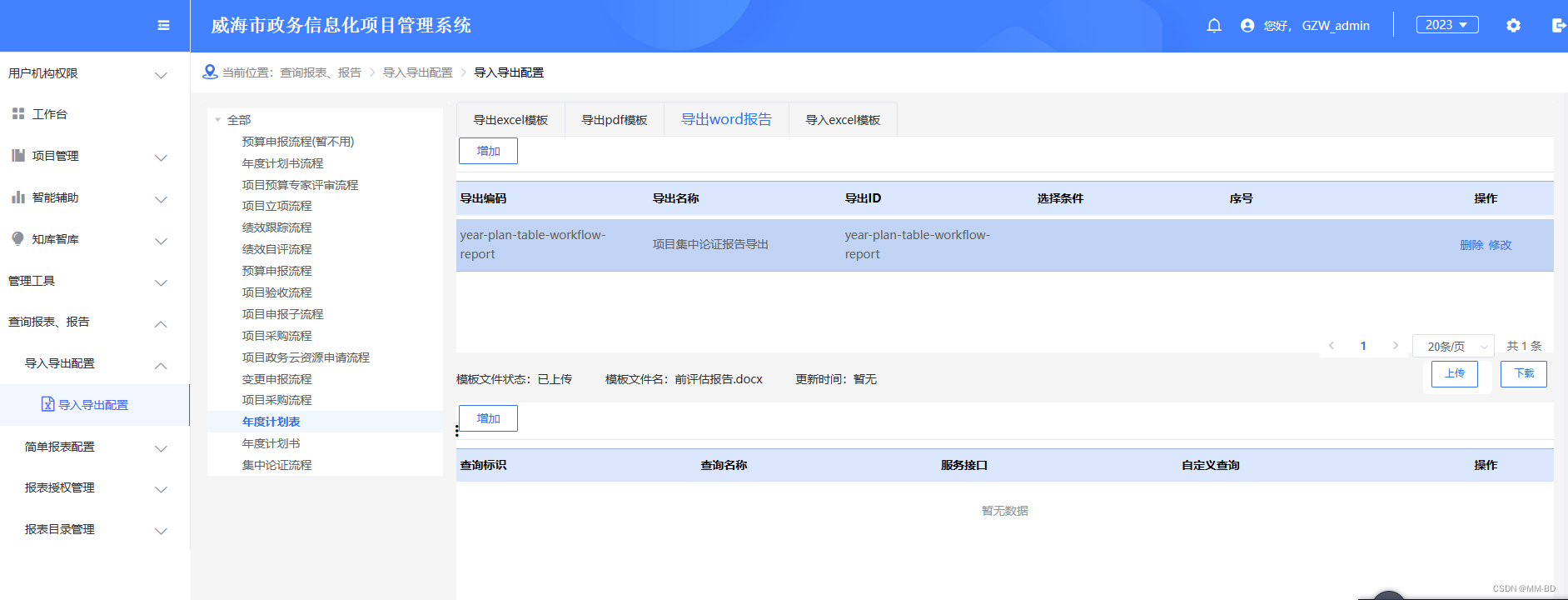Open the 2023 year dropdown

tap(1447, 25)
